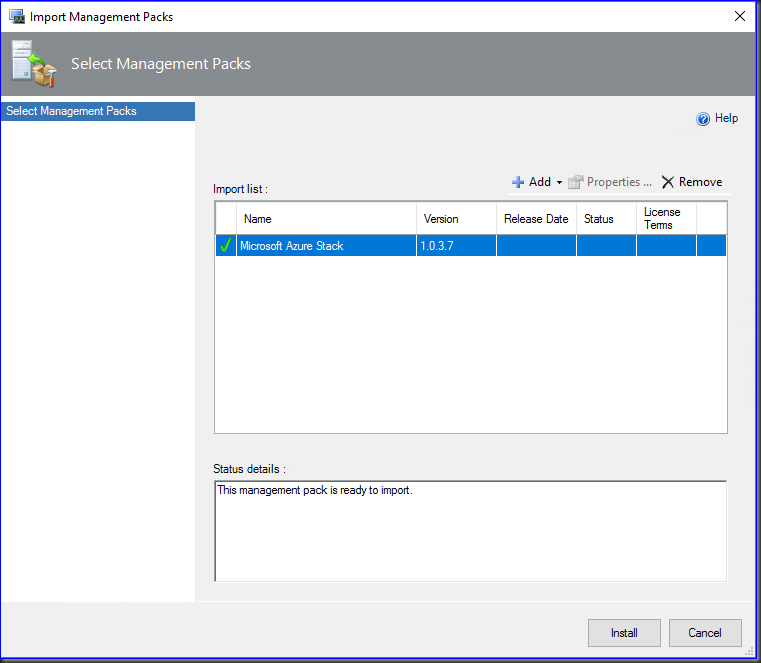Click the Version column header
The width and height of the screenshot is (761, 663).
(x=456, y=219)
